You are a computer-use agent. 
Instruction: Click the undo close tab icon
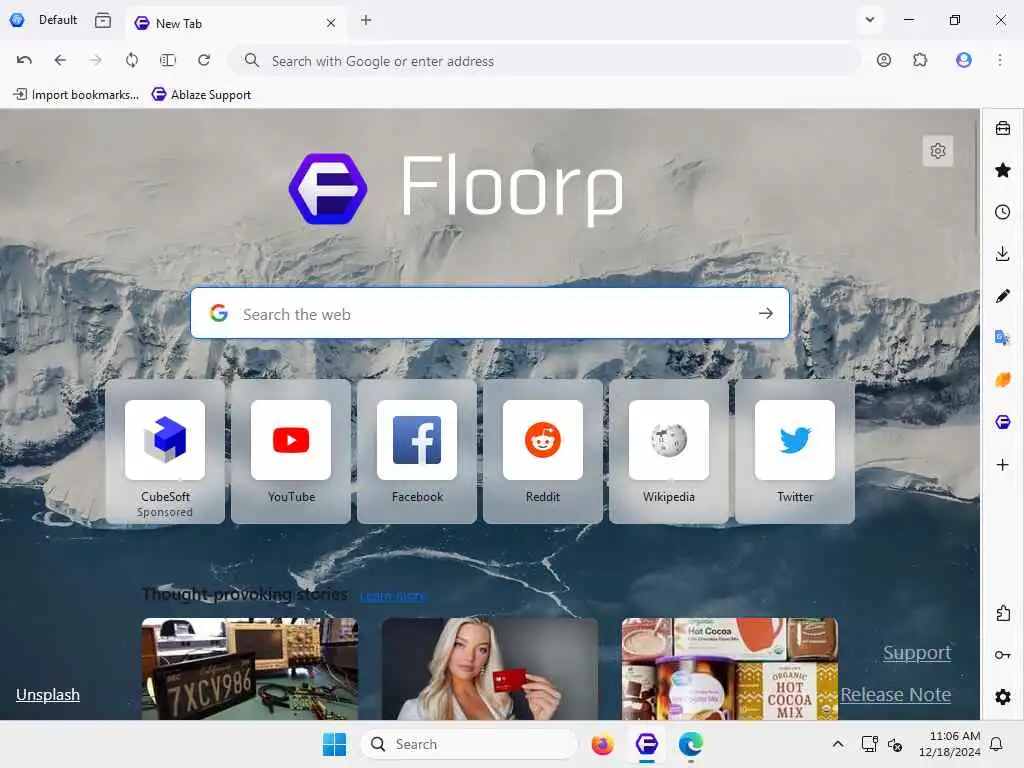tap(24, 60)
